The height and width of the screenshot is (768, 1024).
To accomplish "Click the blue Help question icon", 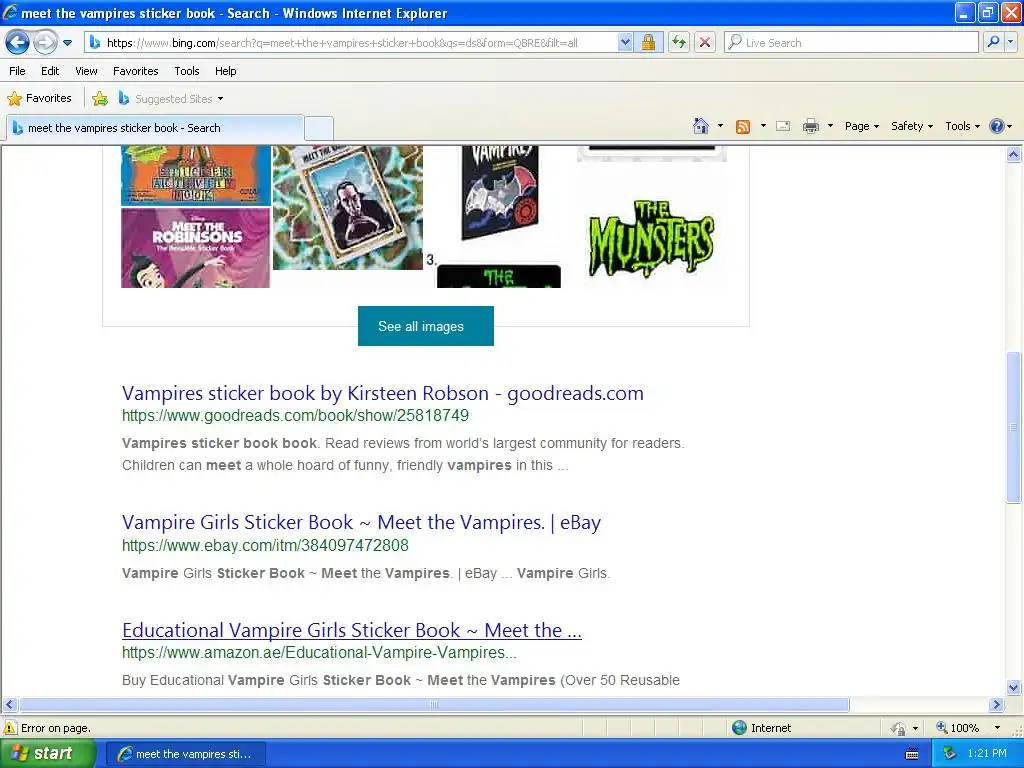I will 997,126.
